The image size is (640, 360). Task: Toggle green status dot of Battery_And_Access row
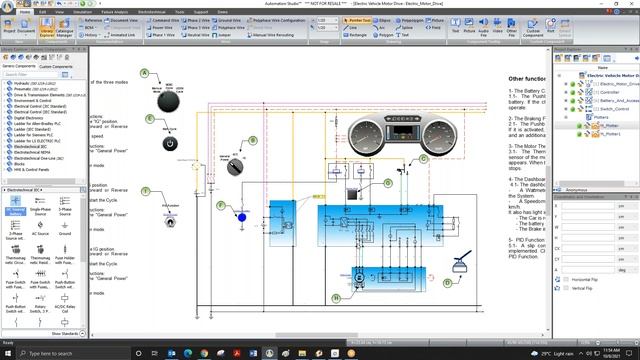(573, 101)
